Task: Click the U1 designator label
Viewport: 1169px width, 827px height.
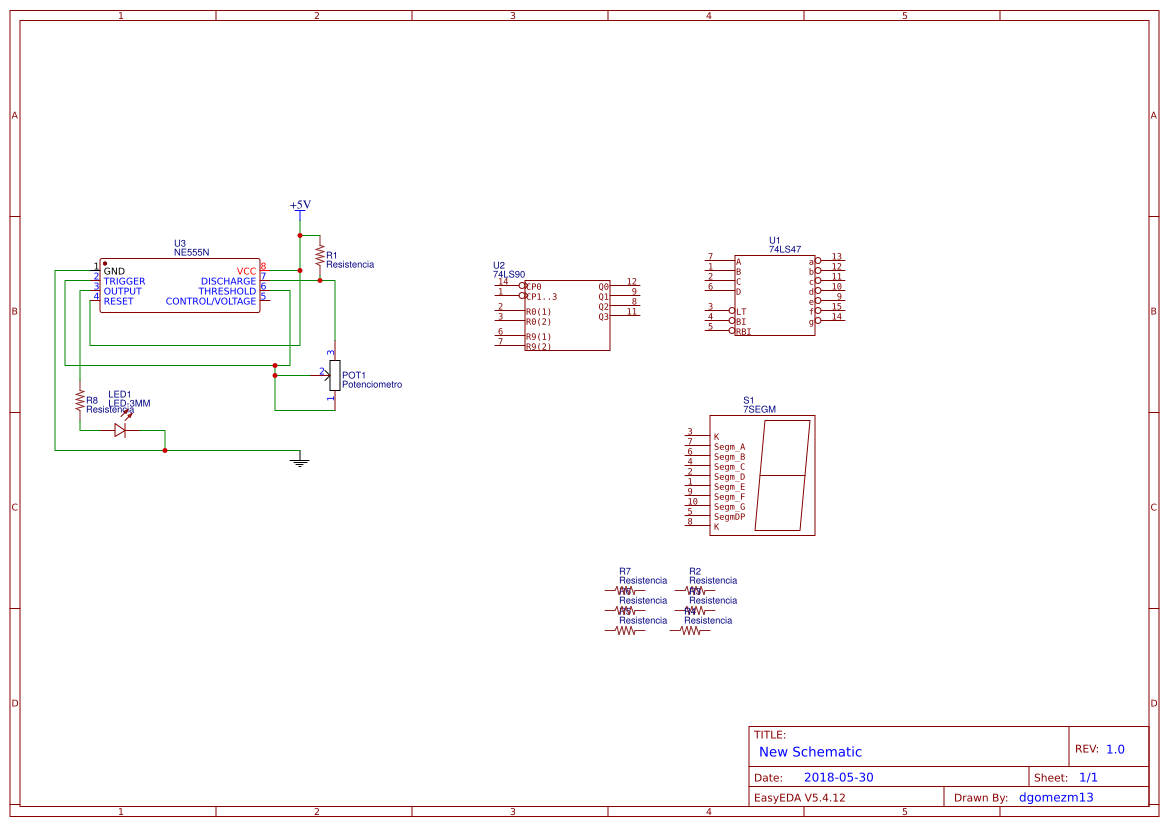Action: [x=775, y=241]
